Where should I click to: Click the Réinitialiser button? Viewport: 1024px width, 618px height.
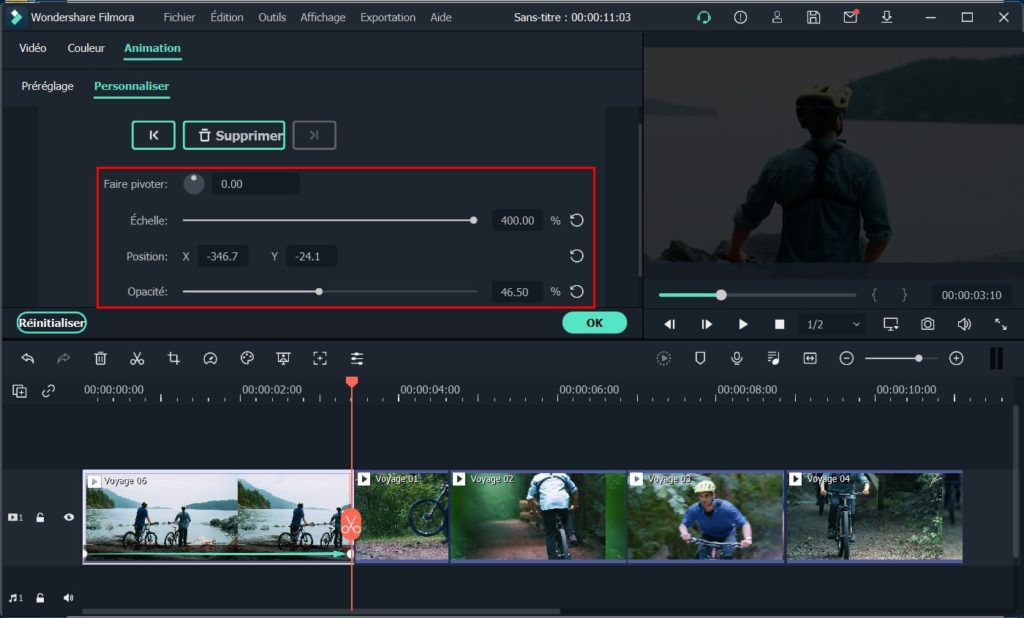[52, 323]
